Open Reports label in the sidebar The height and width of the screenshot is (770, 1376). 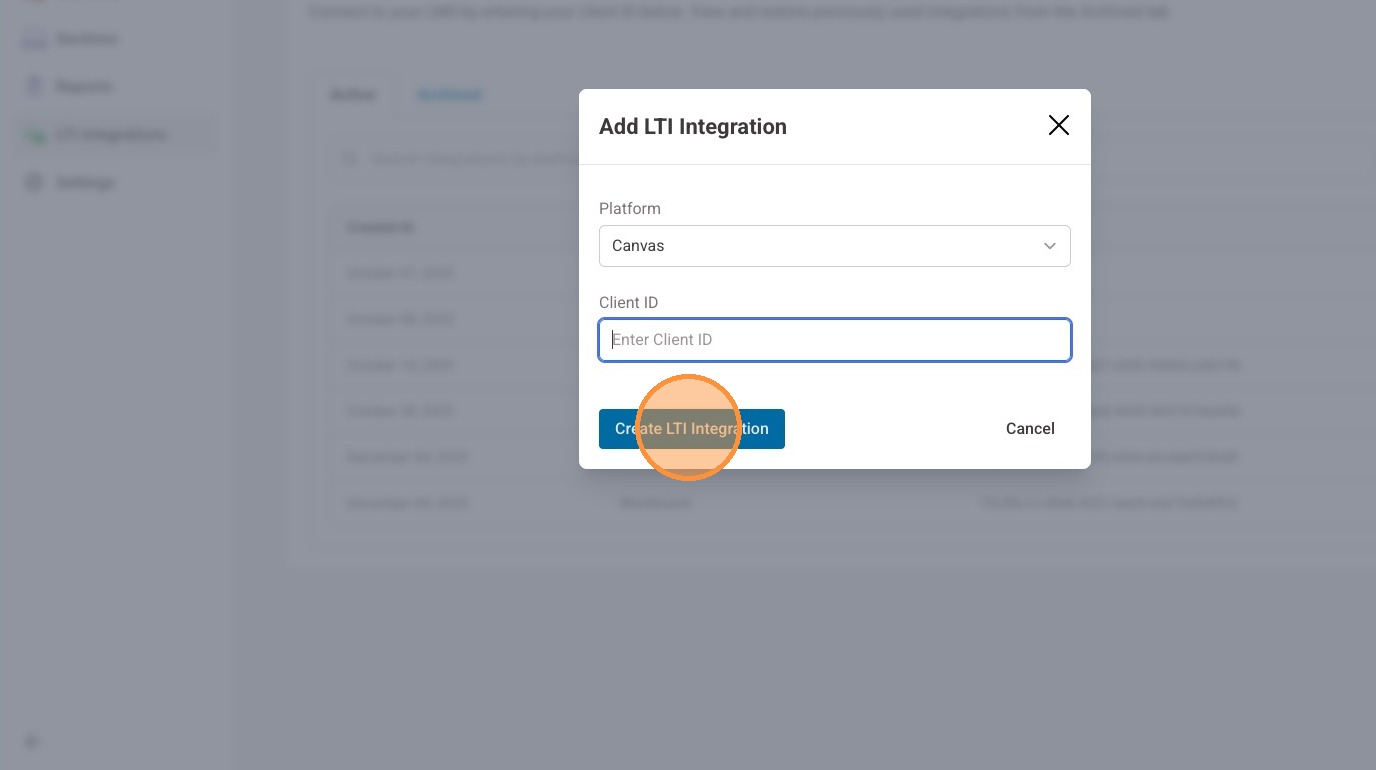pos(84,87)
